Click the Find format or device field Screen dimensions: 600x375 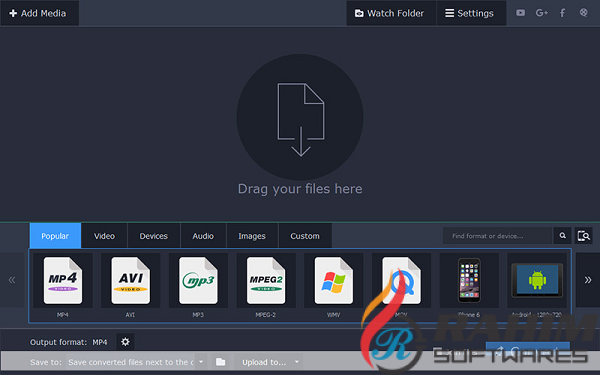coord(497,236)
